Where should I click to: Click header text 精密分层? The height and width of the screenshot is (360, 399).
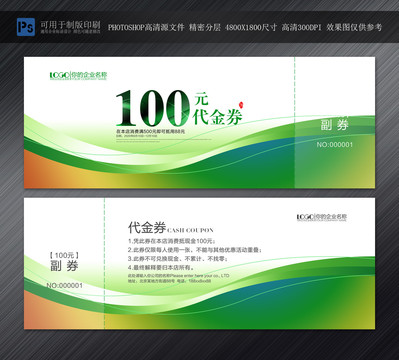[205, 28]
